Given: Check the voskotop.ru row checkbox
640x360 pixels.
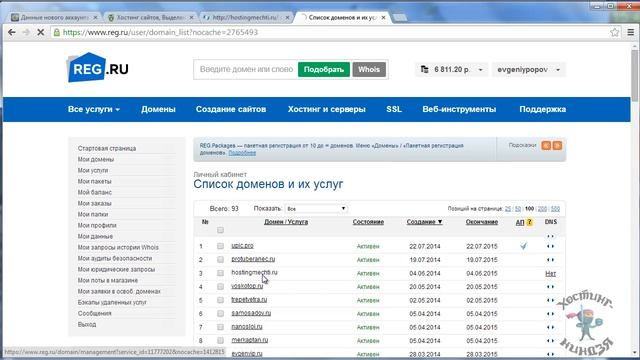Looking at the screenshot, I should [220, 287].
